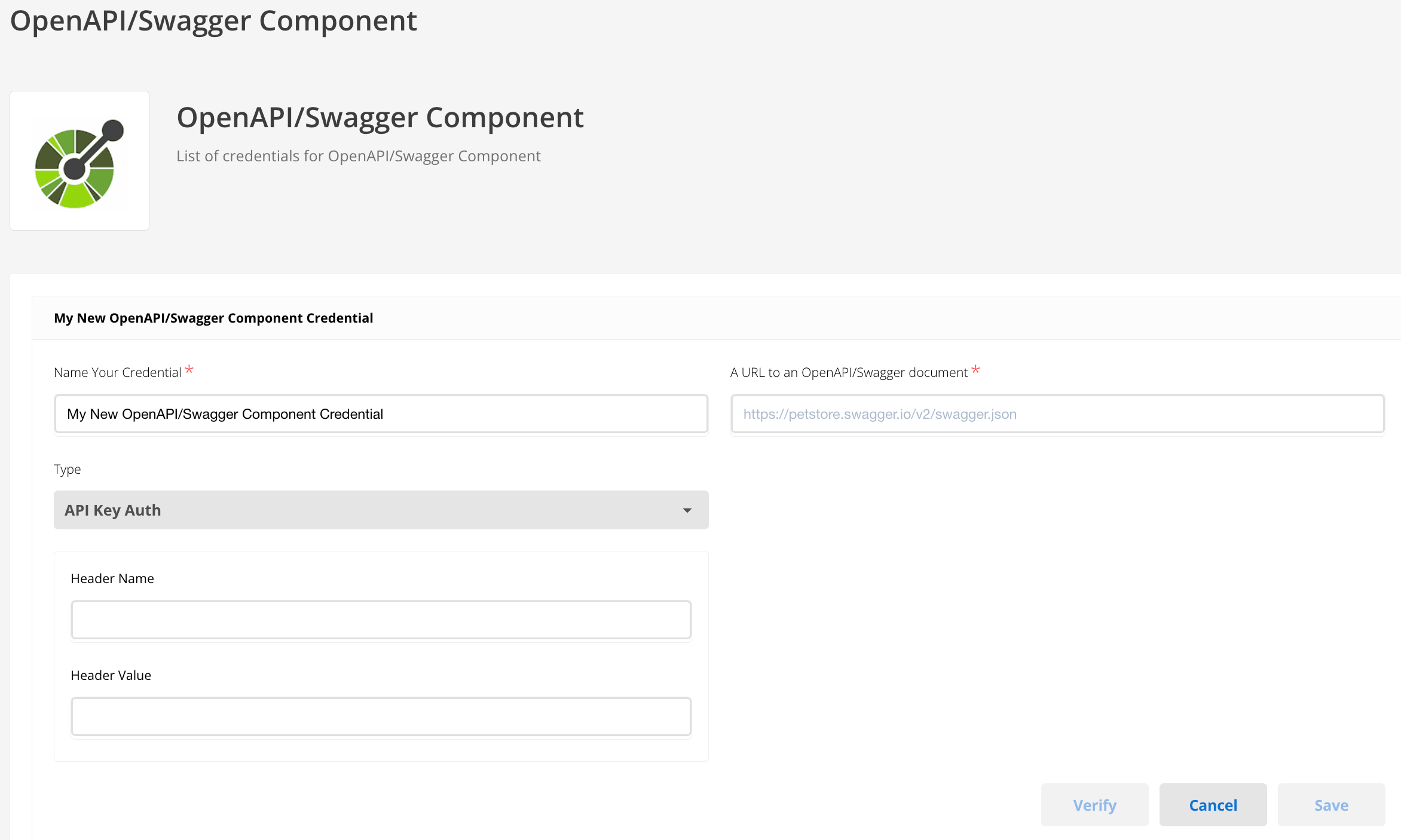
Task: Save the new credential
Action: [1332, 805]
